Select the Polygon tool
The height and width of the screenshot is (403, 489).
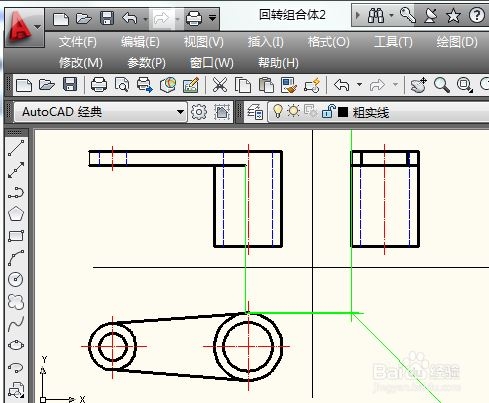coord(16,214)
